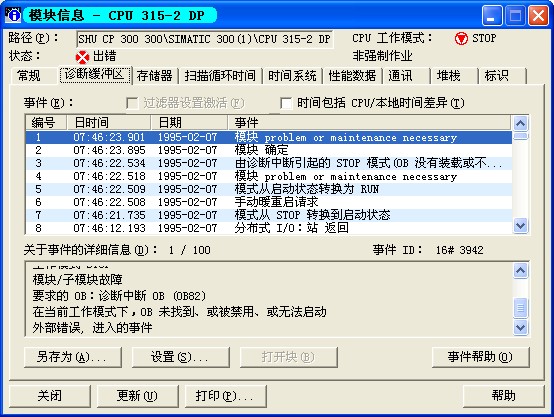Screen dimensions: 554x417
Task: Click detail line 要求的 OB: 诊断中断 OB (OB82)
Action: pos(119,296)
